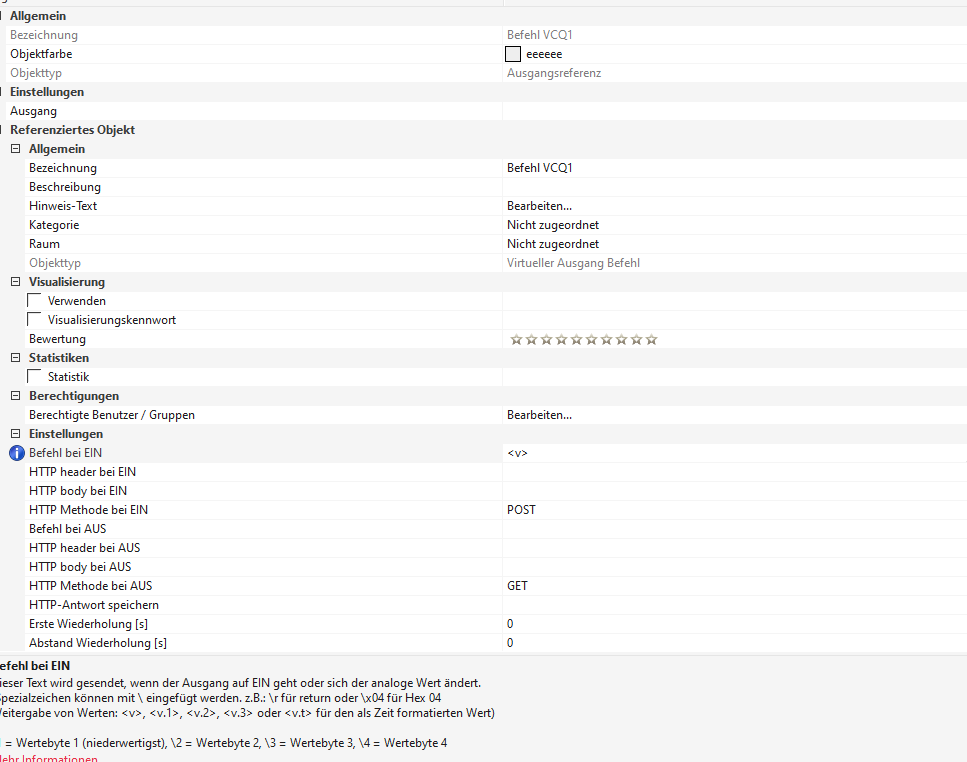
Task: Collapse the inner Einstellungen section
Action: point(16,434)
